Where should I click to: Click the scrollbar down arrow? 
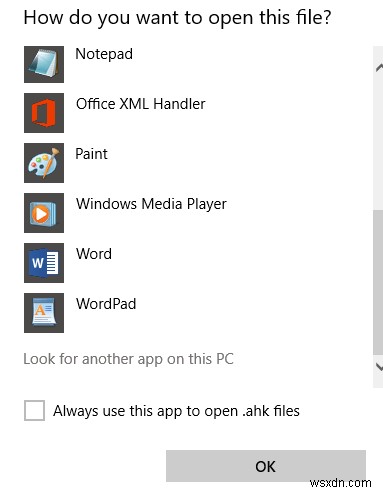(x=379, y=367)
